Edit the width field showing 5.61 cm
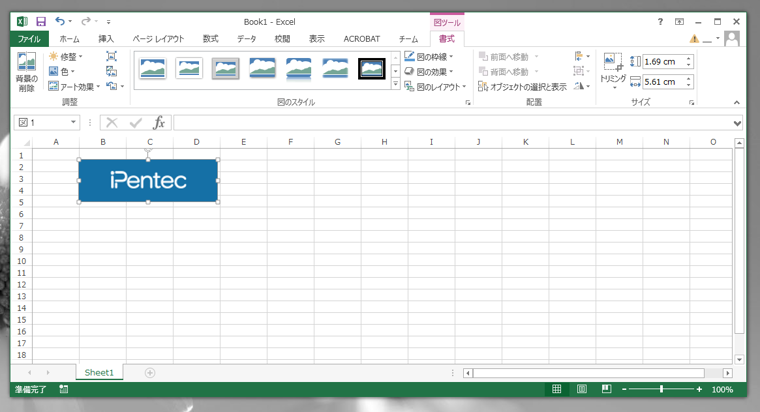The image size is (760, 412). tap(663, 82)
